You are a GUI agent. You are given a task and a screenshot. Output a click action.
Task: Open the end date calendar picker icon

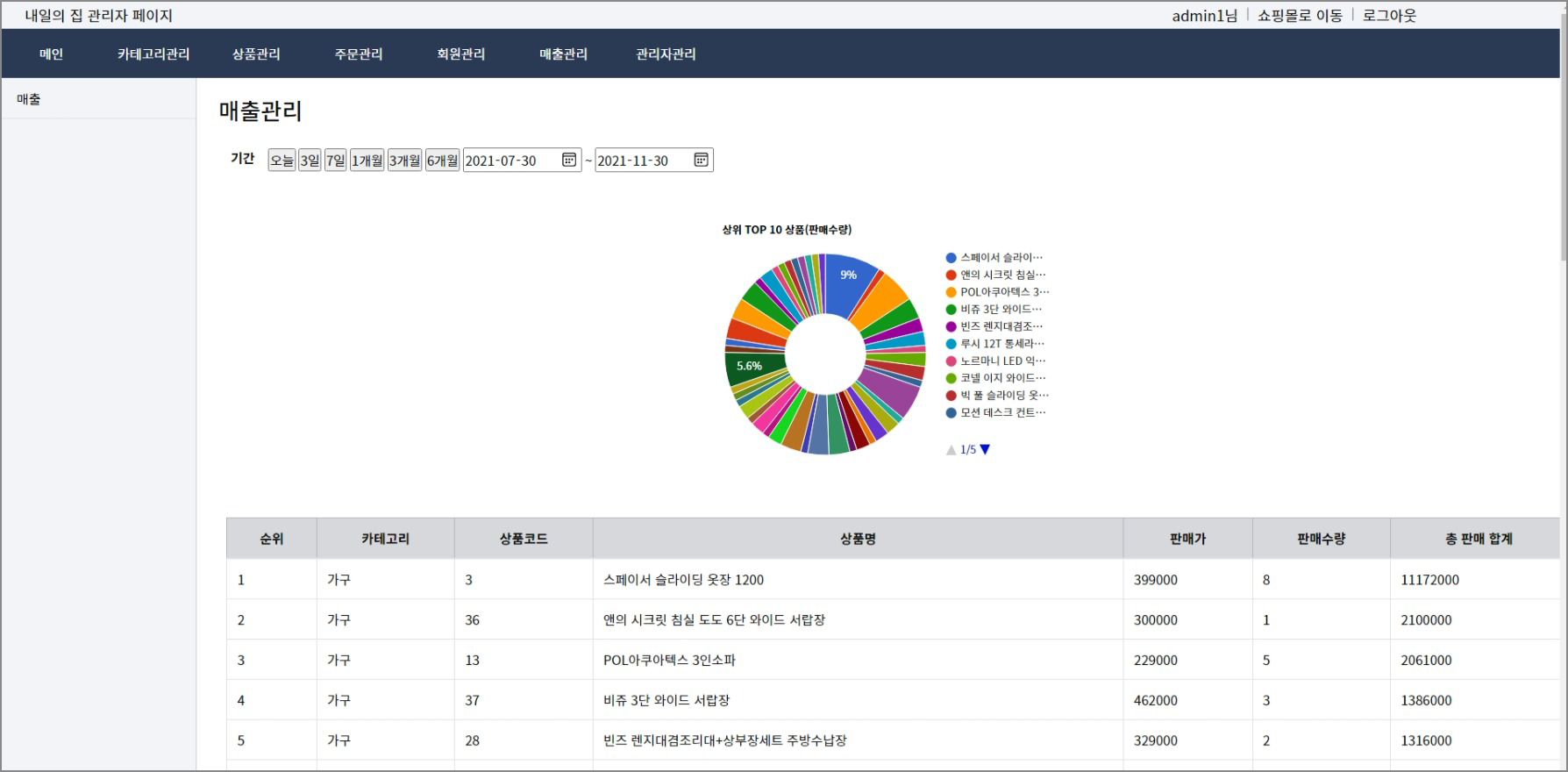(701, 160)
